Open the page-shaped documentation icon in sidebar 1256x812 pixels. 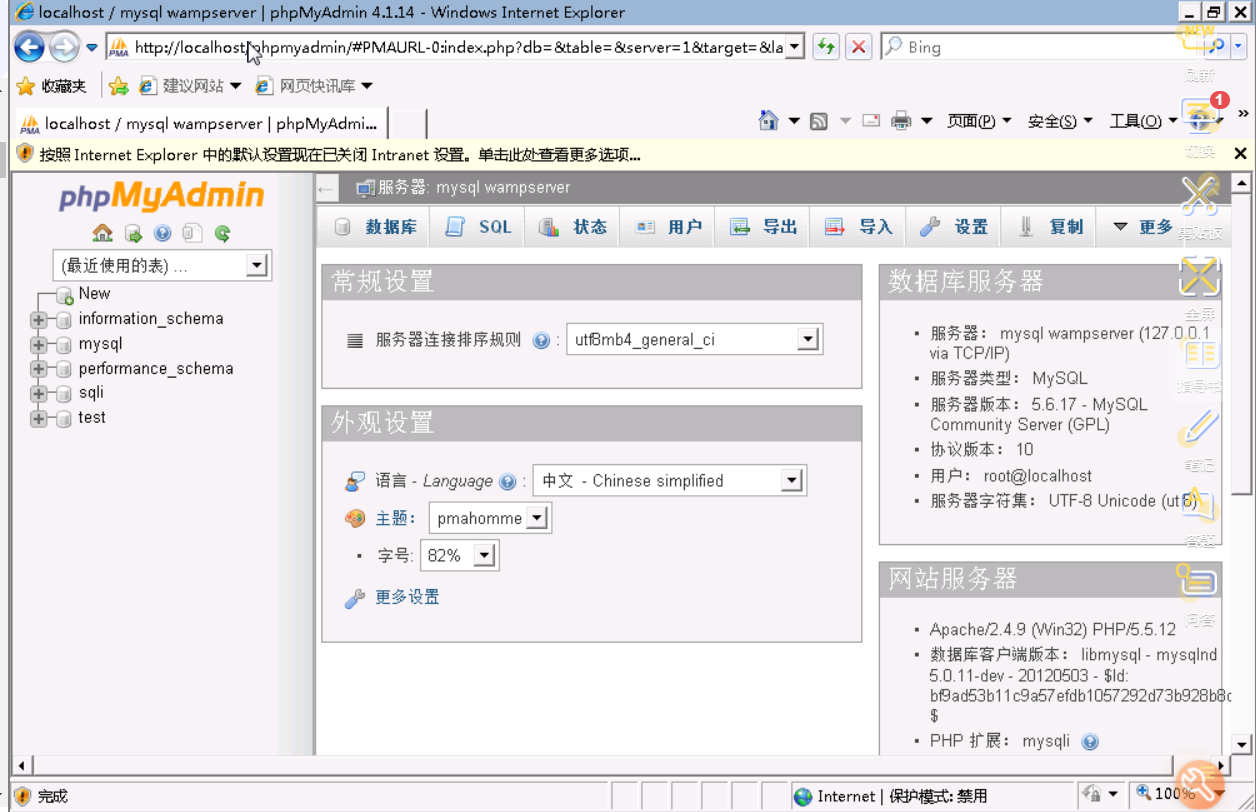[x=192, y=233]
